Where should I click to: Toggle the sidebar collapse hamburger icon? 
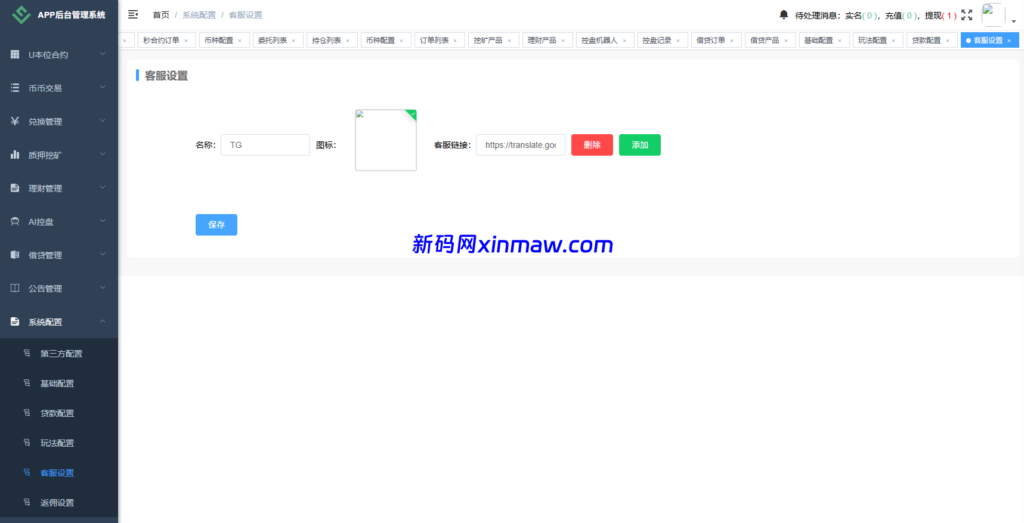(133, 14)
